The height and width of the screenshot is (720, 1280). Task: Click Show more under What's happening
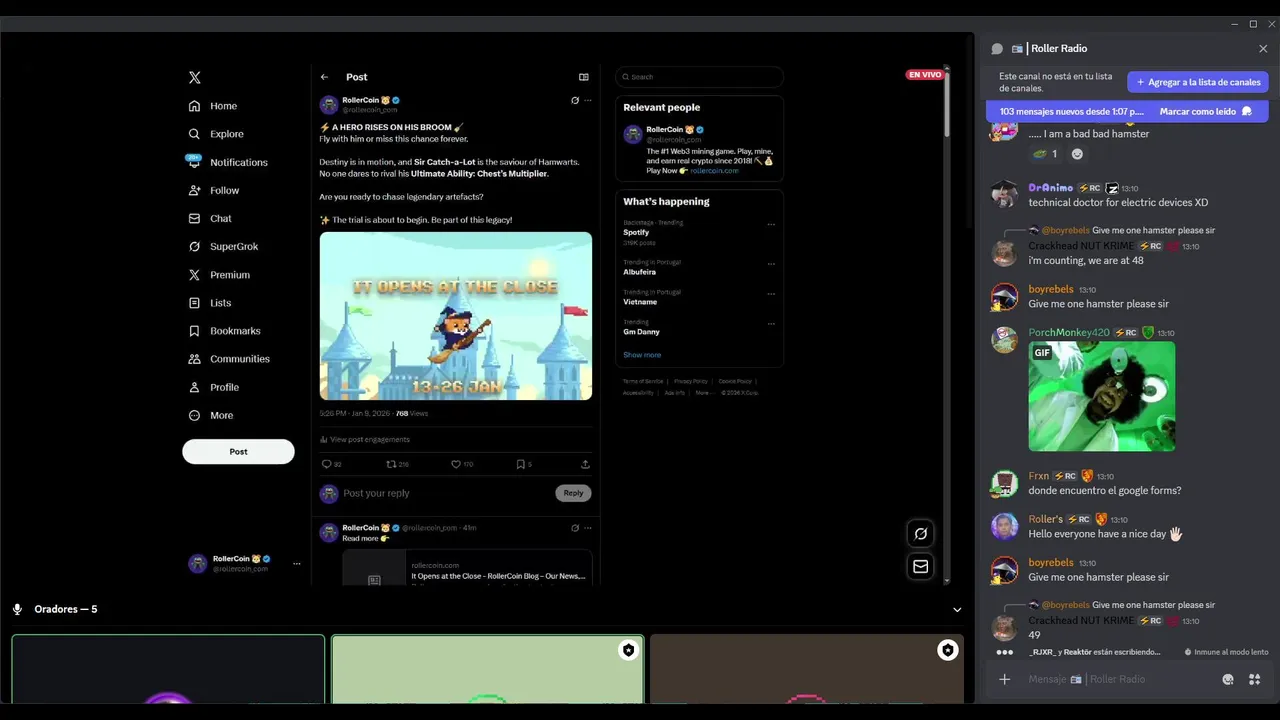642,355
